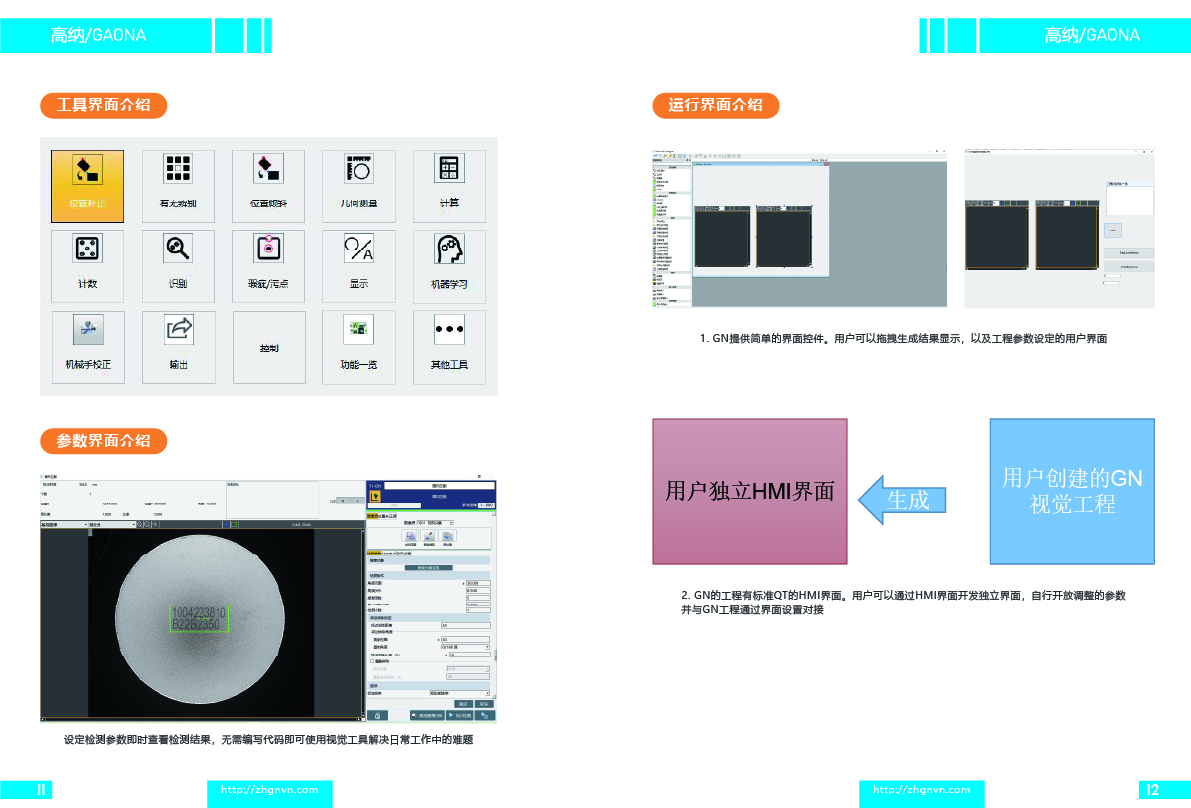Click the 运行界面介绍 heading
Viewport: 1191px width, 808px height.
(x=716, y=105)
